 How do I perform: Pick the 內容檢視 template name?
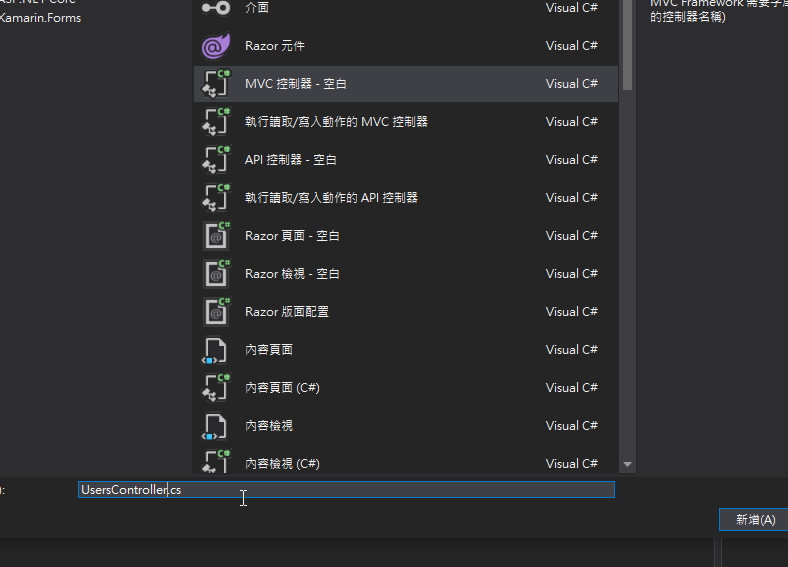pyautogui.click(x=269, y=426)
